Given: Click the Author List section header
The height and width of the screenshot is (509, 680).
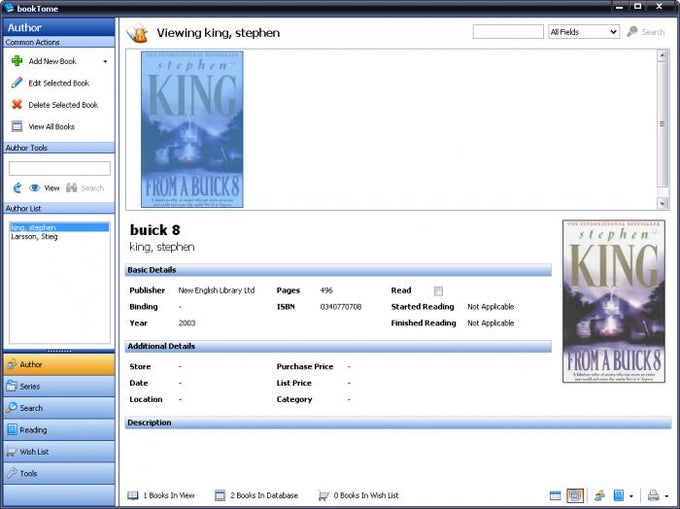Looking at the screenshot, I should point(59,208).
